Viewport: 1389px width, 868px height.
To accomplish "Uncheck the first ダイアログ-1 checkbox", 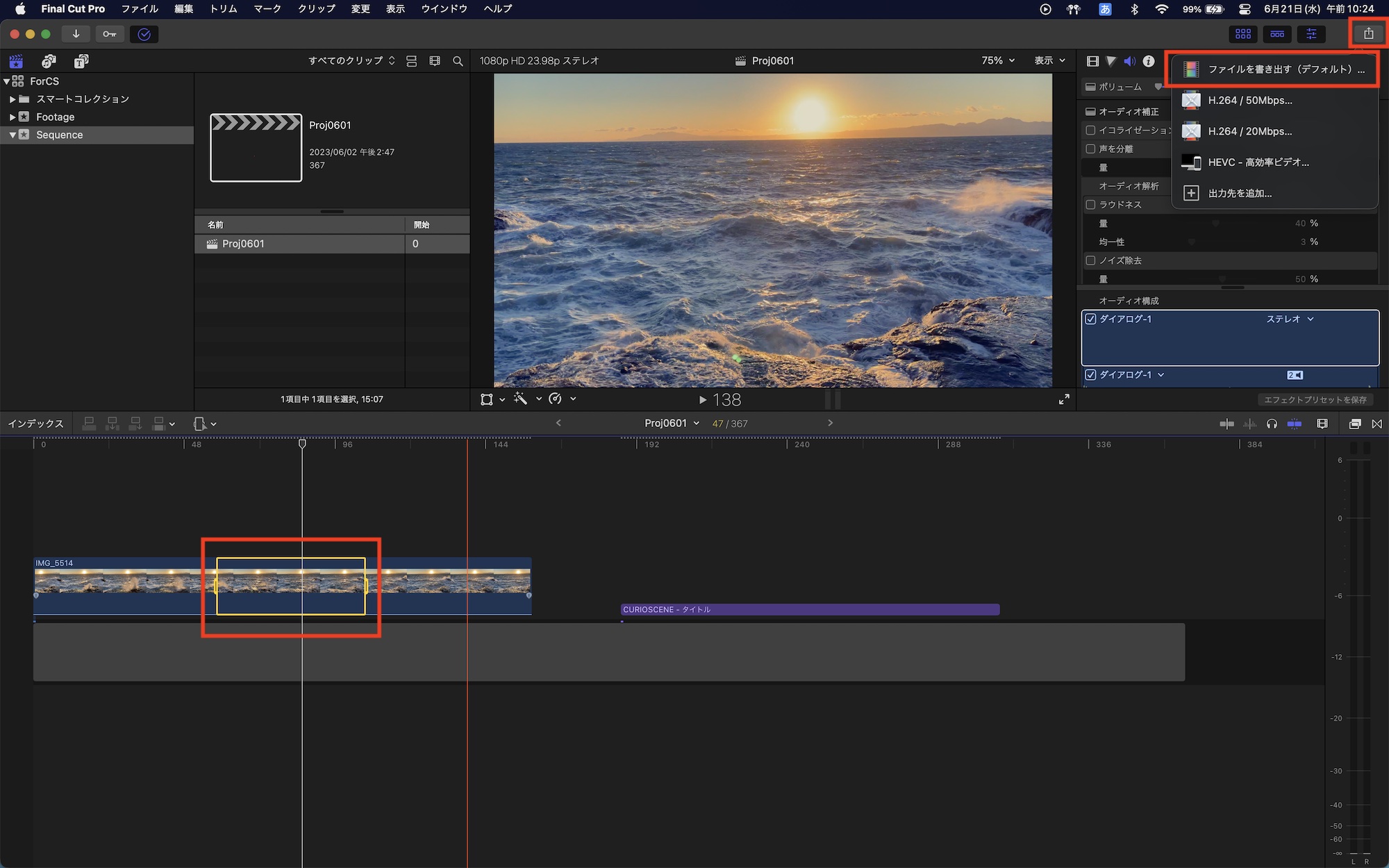I will coord(1090,319).
